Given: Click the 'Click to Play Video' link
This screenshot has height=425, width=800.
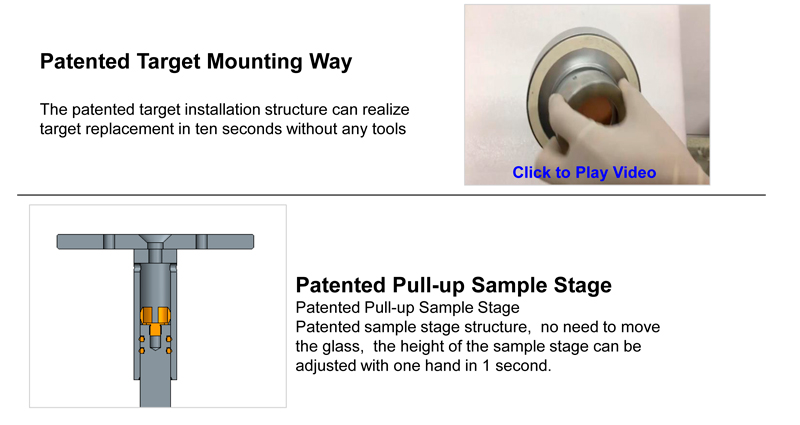Looking at the screenshot, I should [x=584, y=172].
